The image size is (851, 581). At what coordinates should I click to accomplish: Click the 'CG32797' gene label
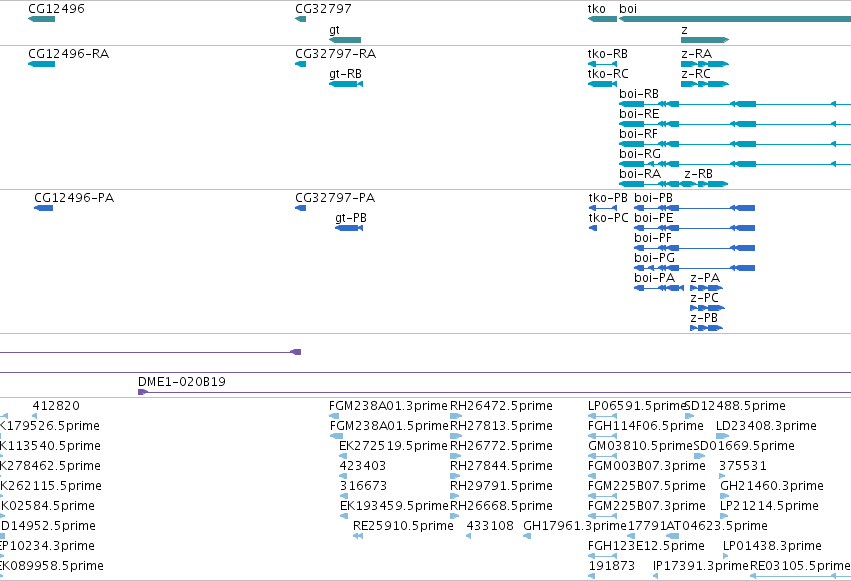click(323, 9)
